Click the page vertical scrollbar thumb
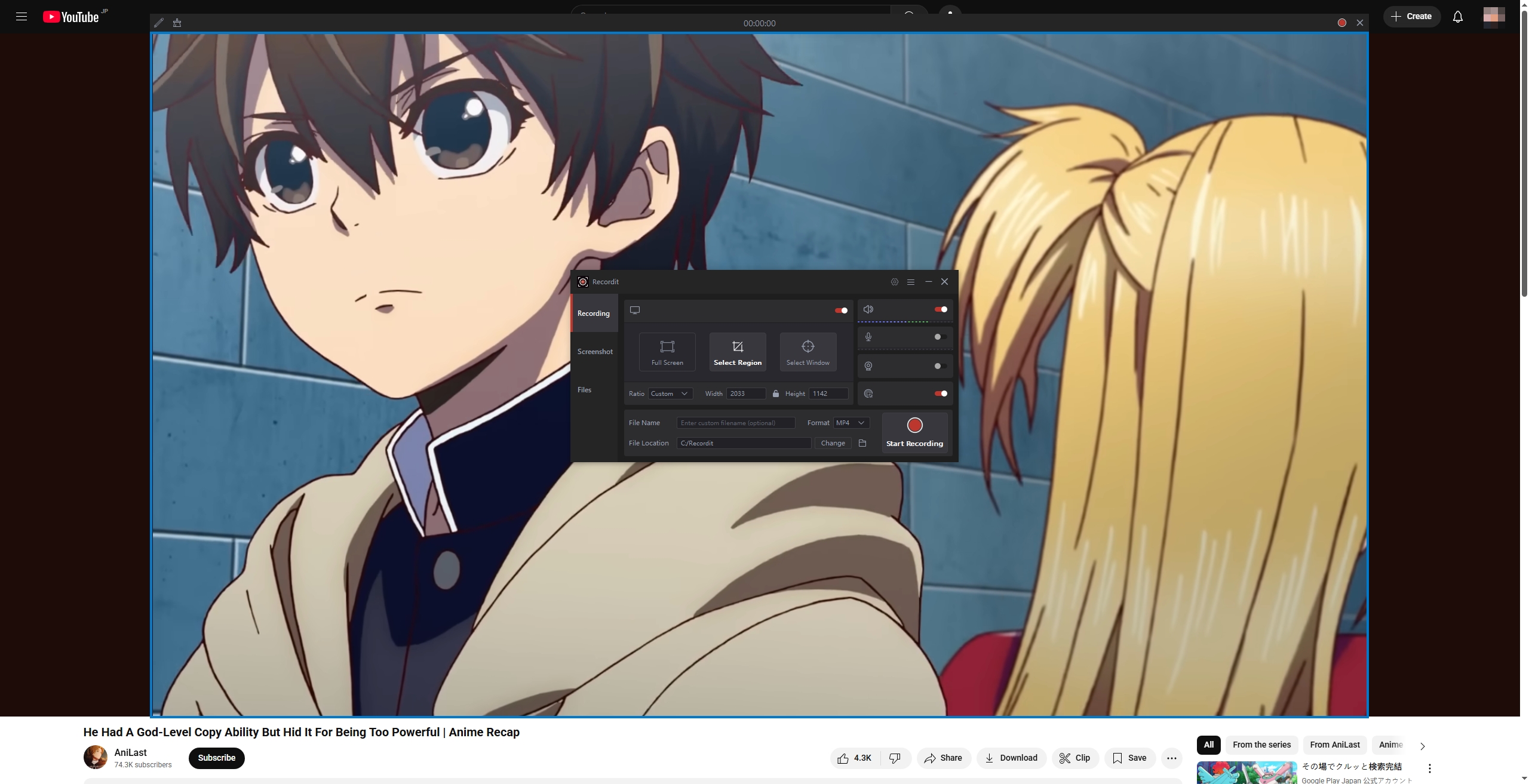The height and width of the screenshot is (784, 1529). pos(1524,152)
